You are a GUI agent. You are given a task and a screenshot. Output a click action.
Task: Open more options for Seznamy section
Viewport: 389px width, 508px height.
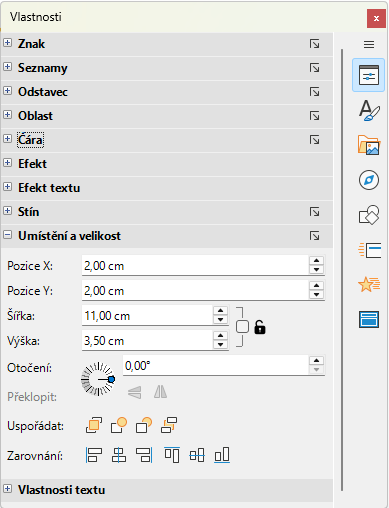click(314, 68)
